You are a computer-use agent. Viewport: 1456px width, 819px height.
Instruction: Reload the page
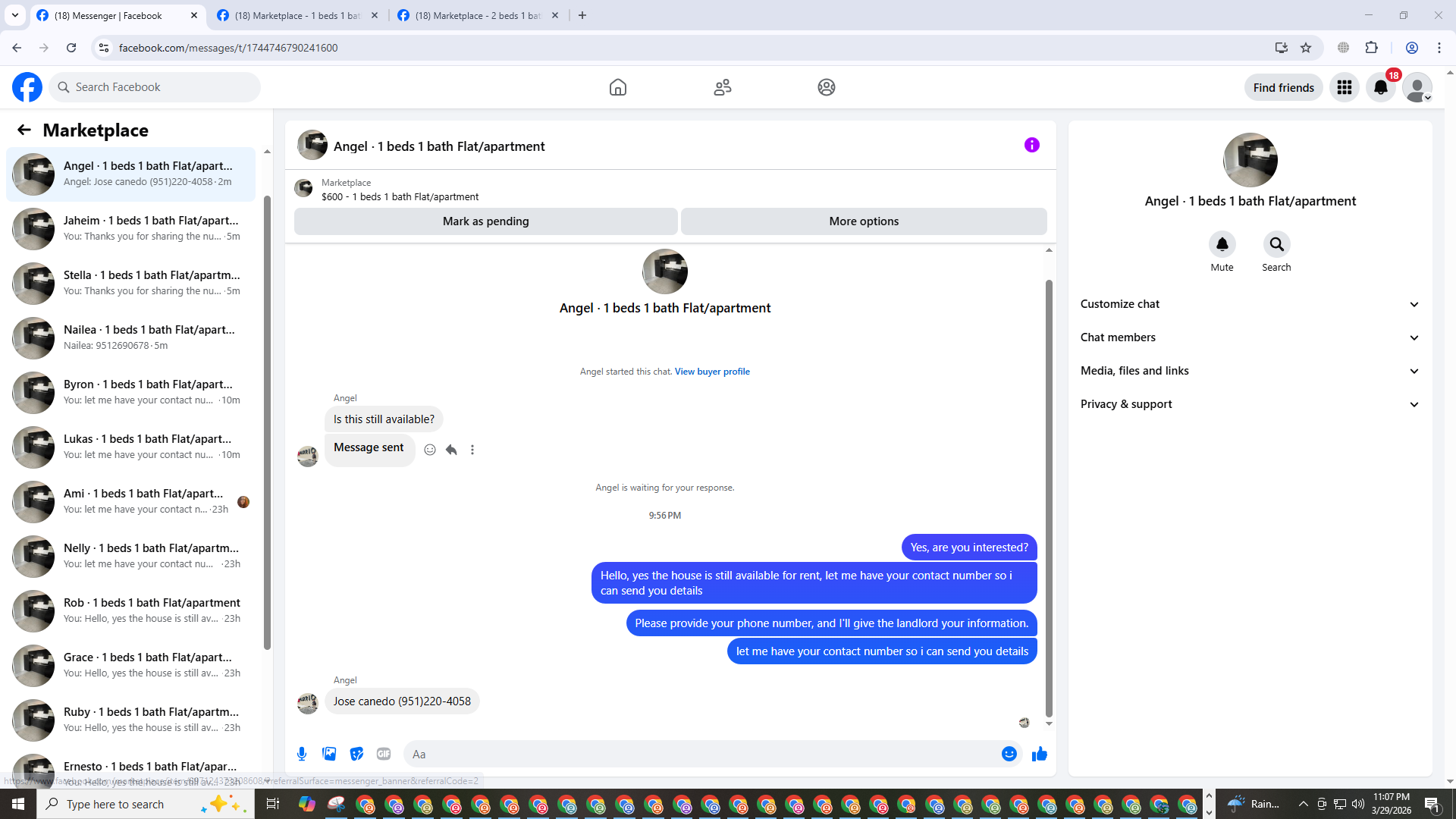pos(71,48)
